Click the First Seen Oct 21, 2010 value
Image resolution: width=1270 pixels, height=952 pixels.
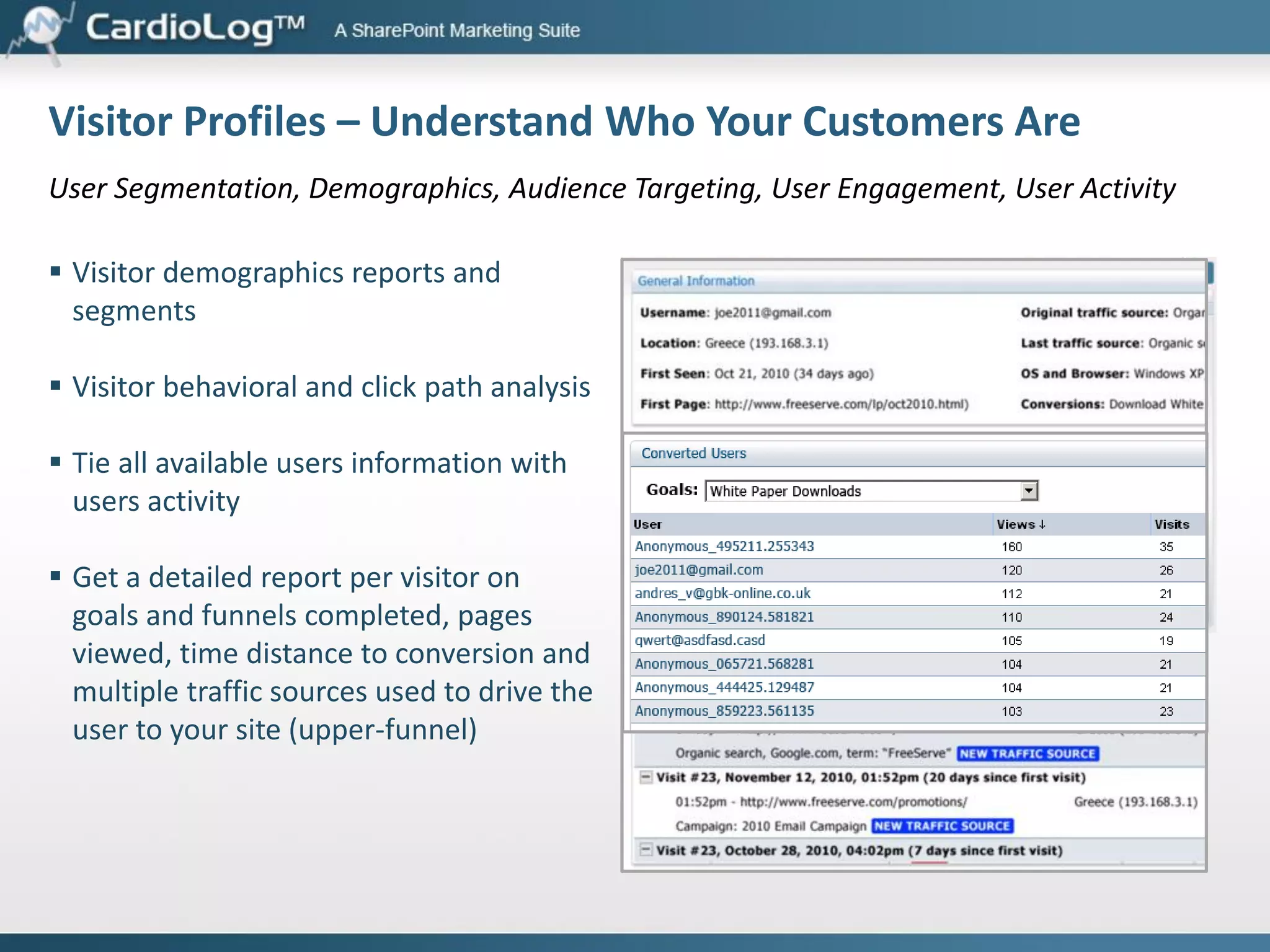click(794, 374)
